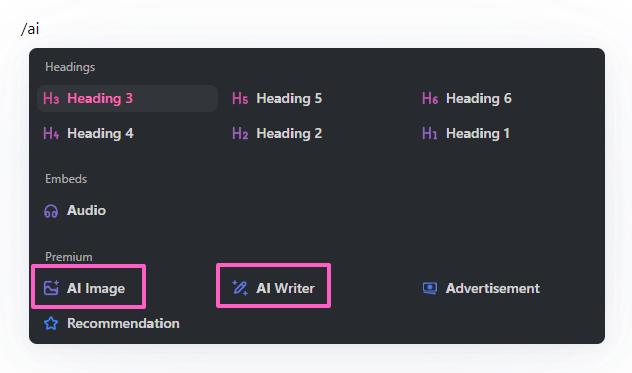Click the H1 icon beside Heading 1
632x373 pixels.
pos(430,133)
